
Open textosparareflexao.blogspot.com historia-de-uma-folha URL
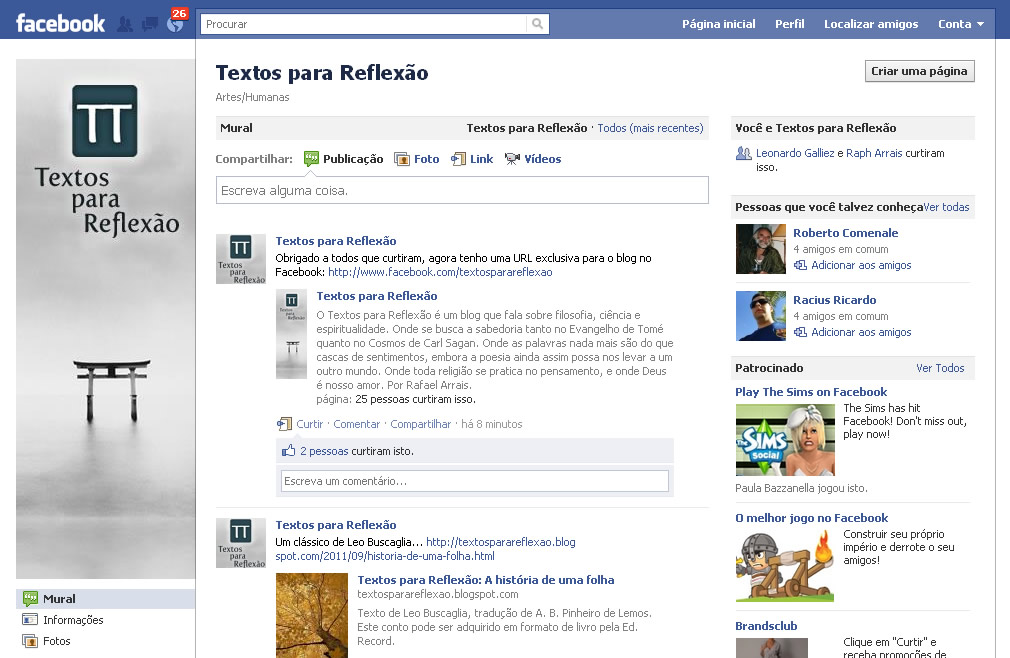coord(425,549)
